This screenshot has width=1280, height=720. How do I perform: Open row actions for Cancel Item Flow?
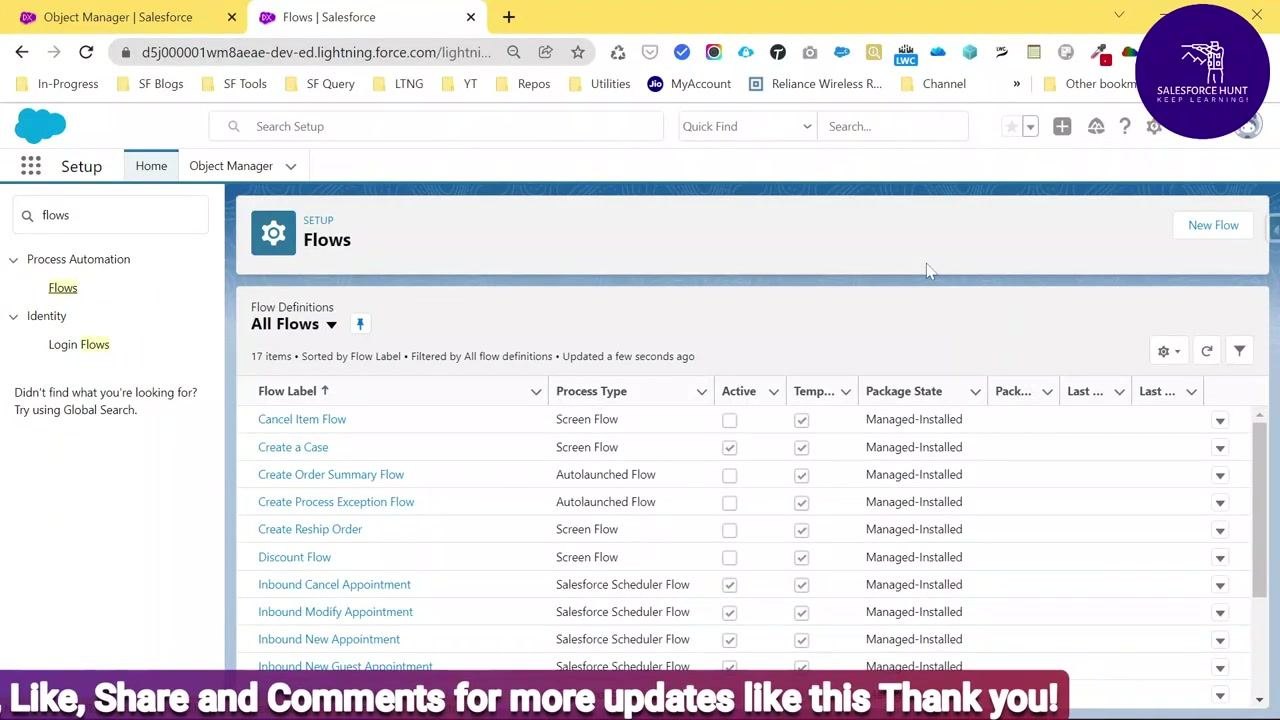[1220, 420]
